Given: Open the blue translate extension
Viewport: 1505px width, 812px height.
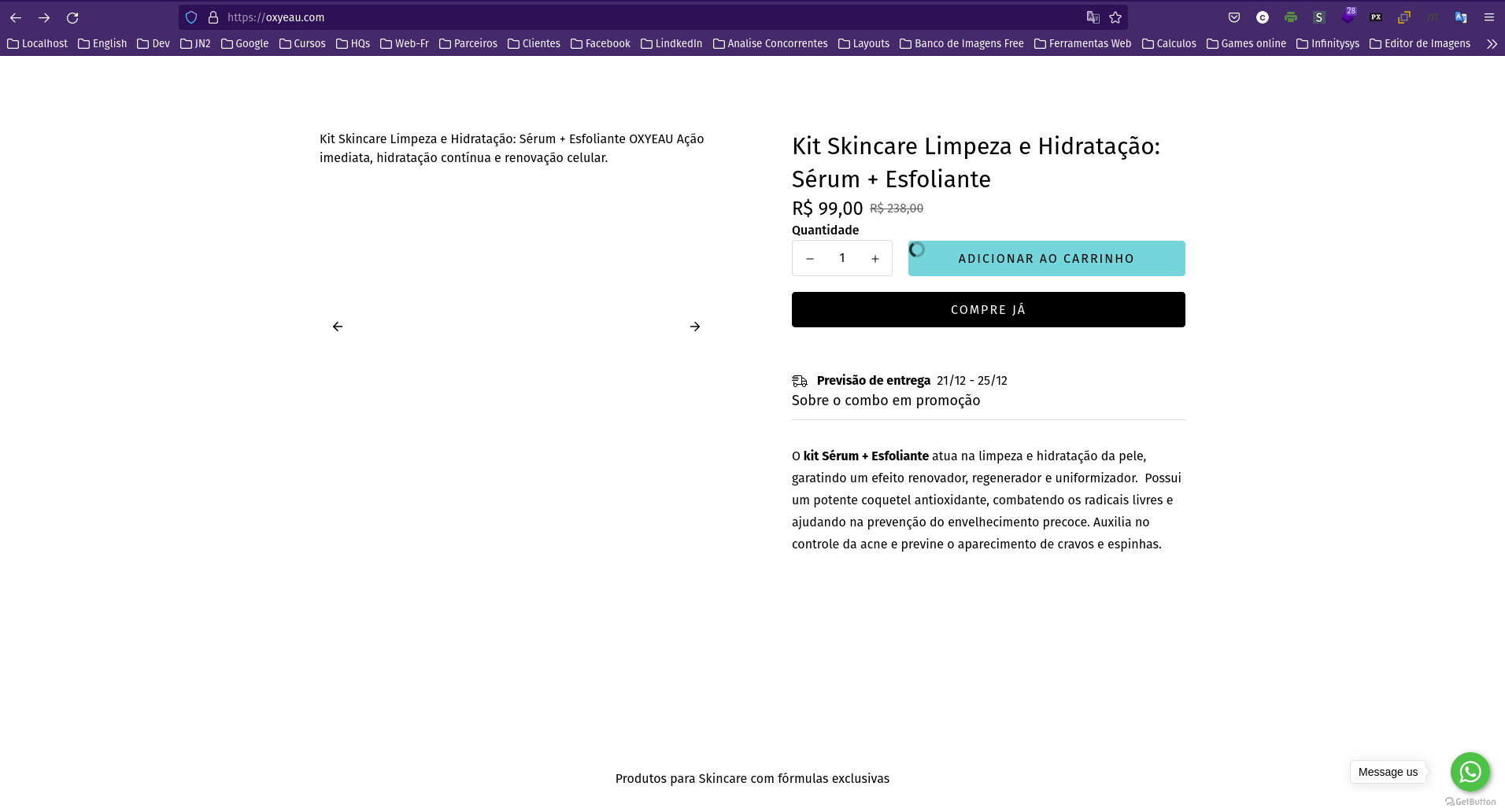Looking at the screenshot, I should [1461, 17].
